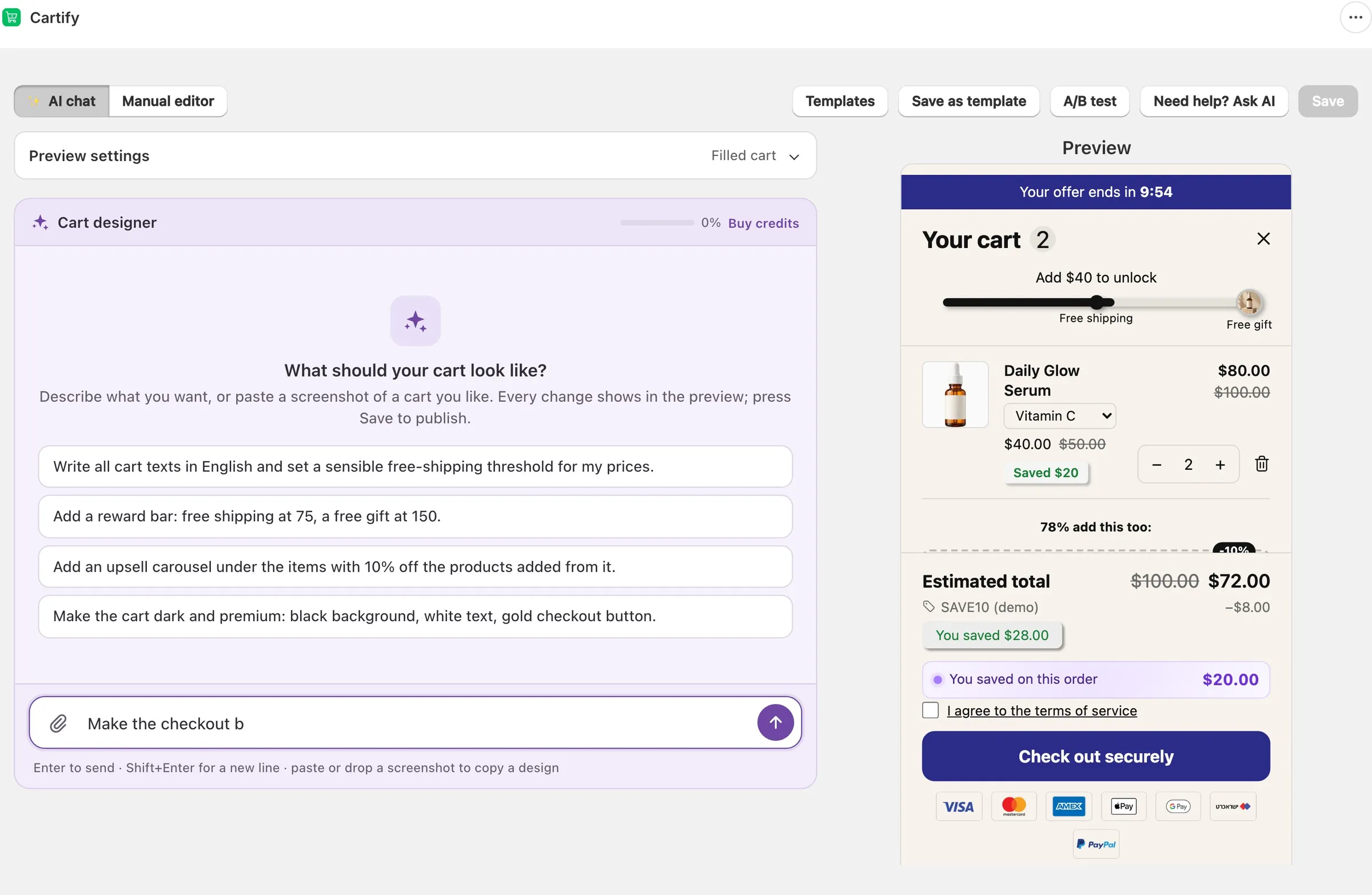Choose the reward bar suggestion prompt

(415, 517)
